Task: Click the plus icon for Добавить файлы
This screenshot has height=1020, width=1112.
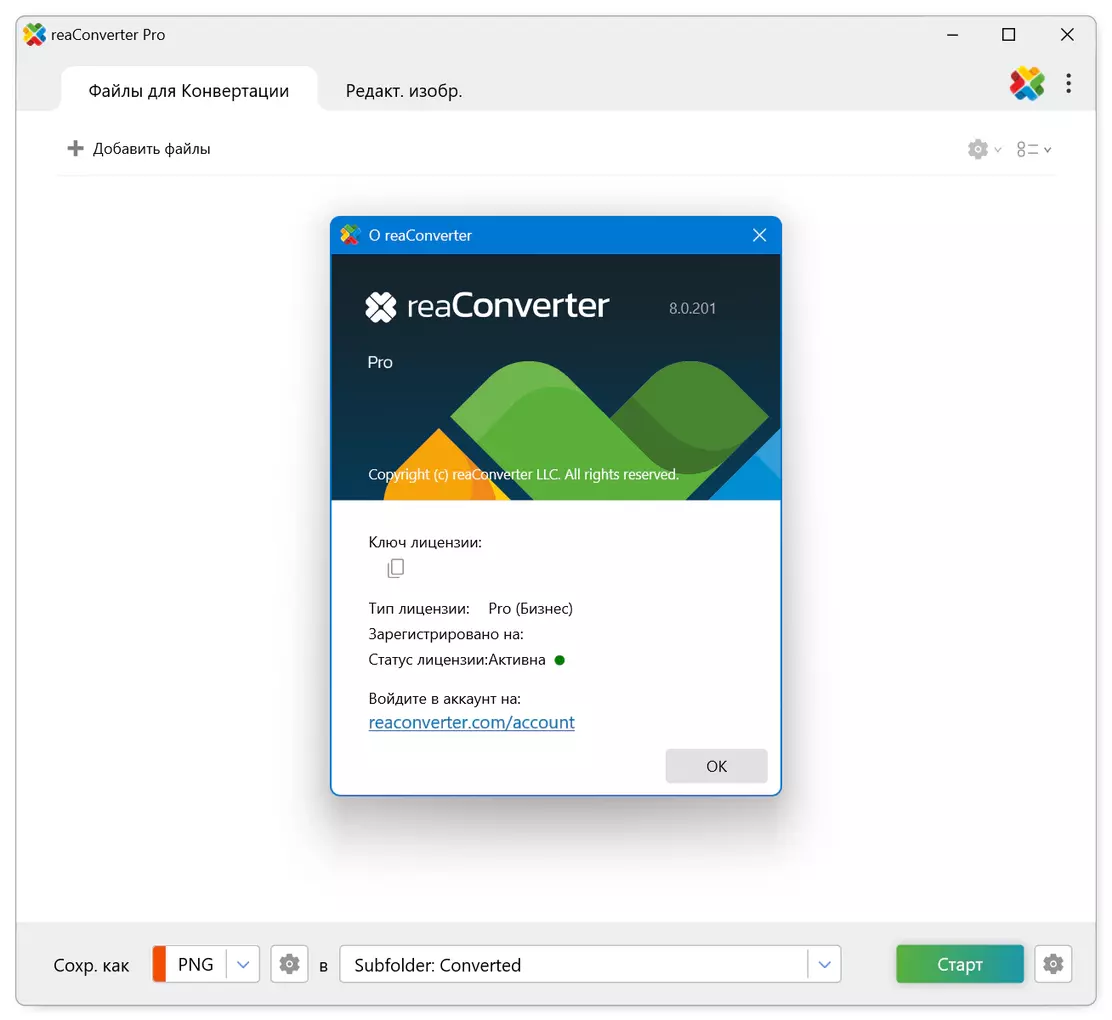Action: pos(75,149)
